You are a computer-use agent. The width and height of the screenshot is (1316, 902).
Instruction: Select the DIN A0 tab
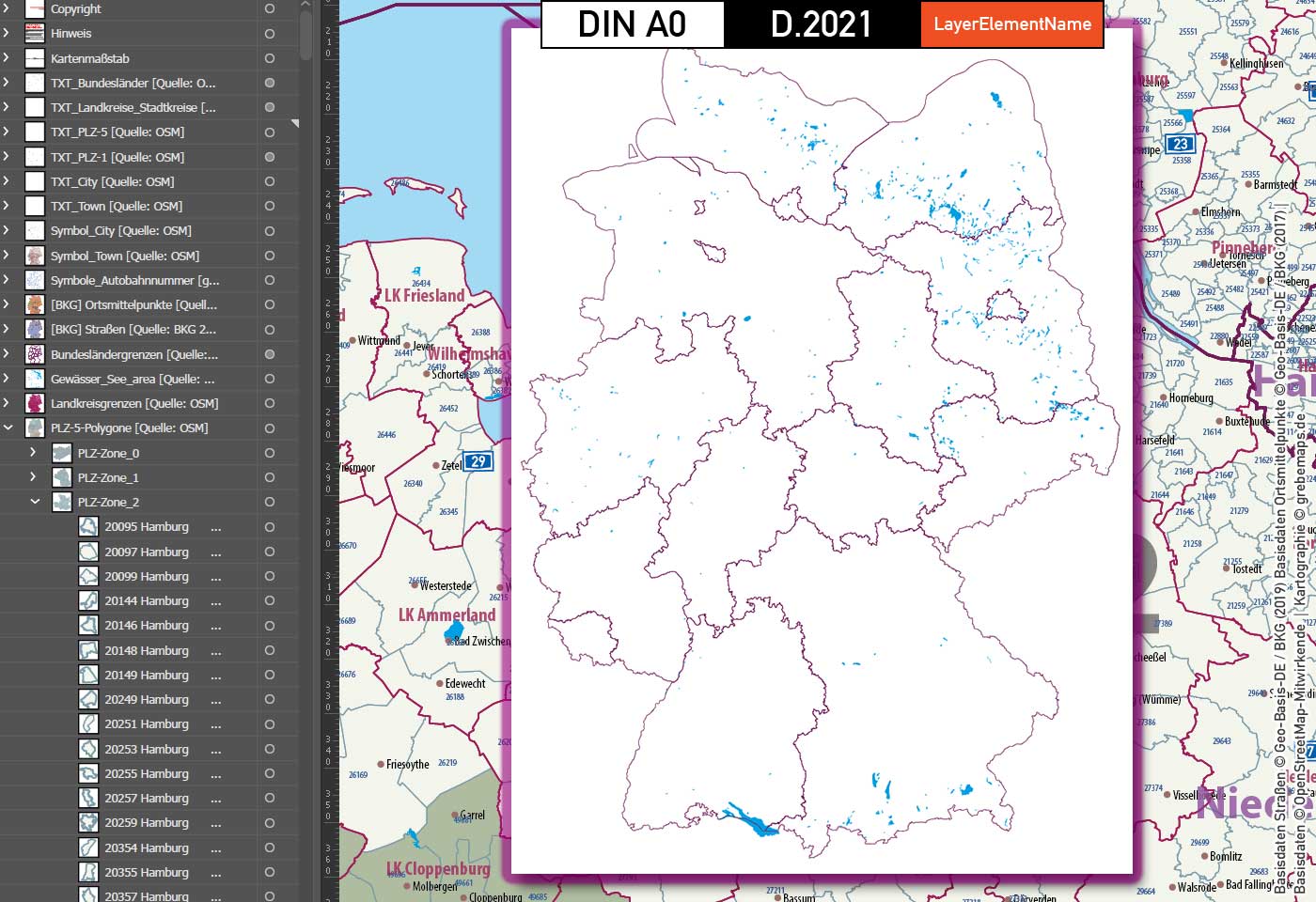coord(631,25)
